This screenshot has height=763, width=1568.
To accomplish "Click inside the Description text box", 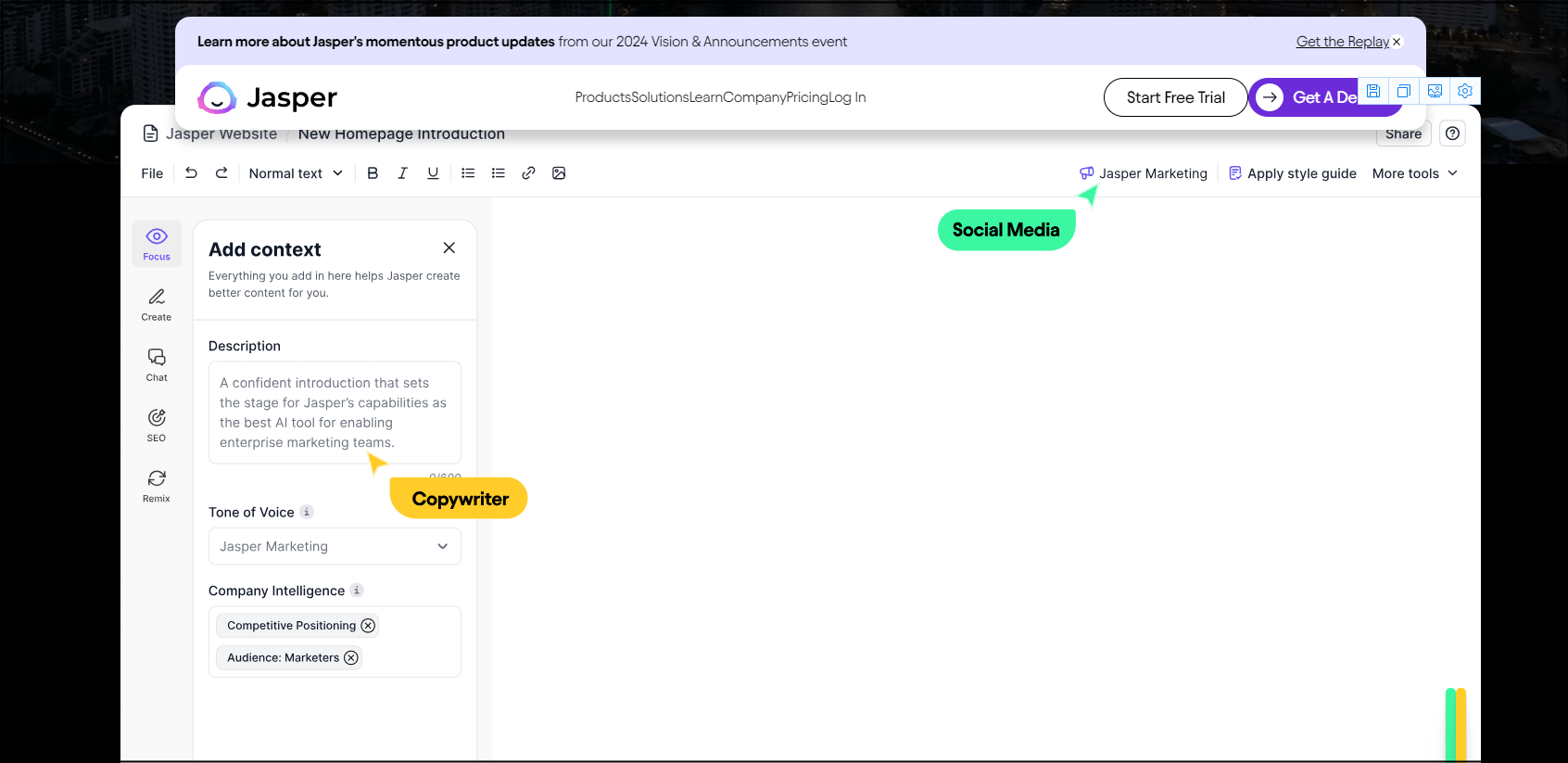I will [335, 413].
